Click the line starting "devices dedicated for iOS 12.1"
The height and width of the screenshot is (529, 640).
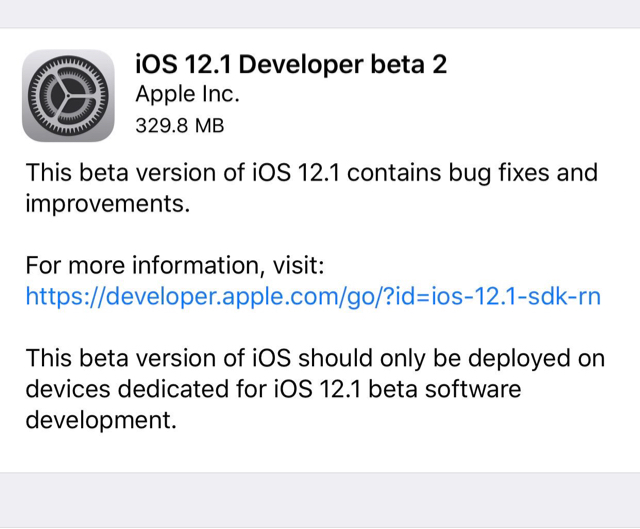273,388
